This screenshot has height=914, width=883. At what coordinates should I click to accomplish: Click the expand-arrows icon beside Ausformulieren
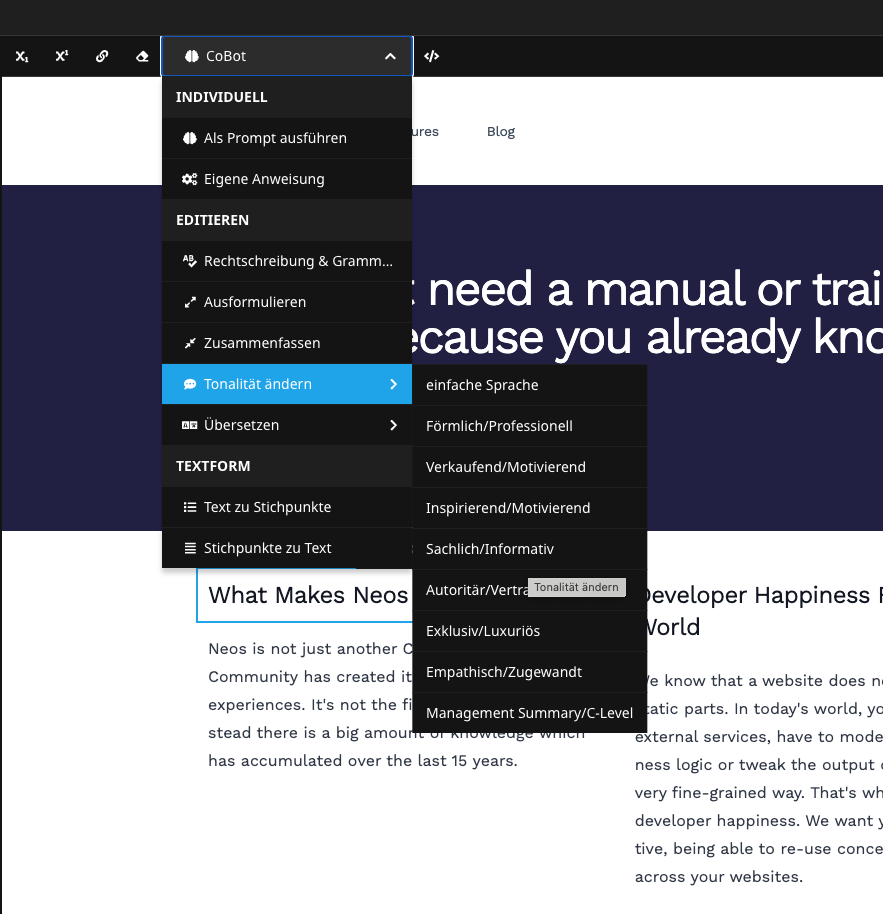[x=190, y=302]
